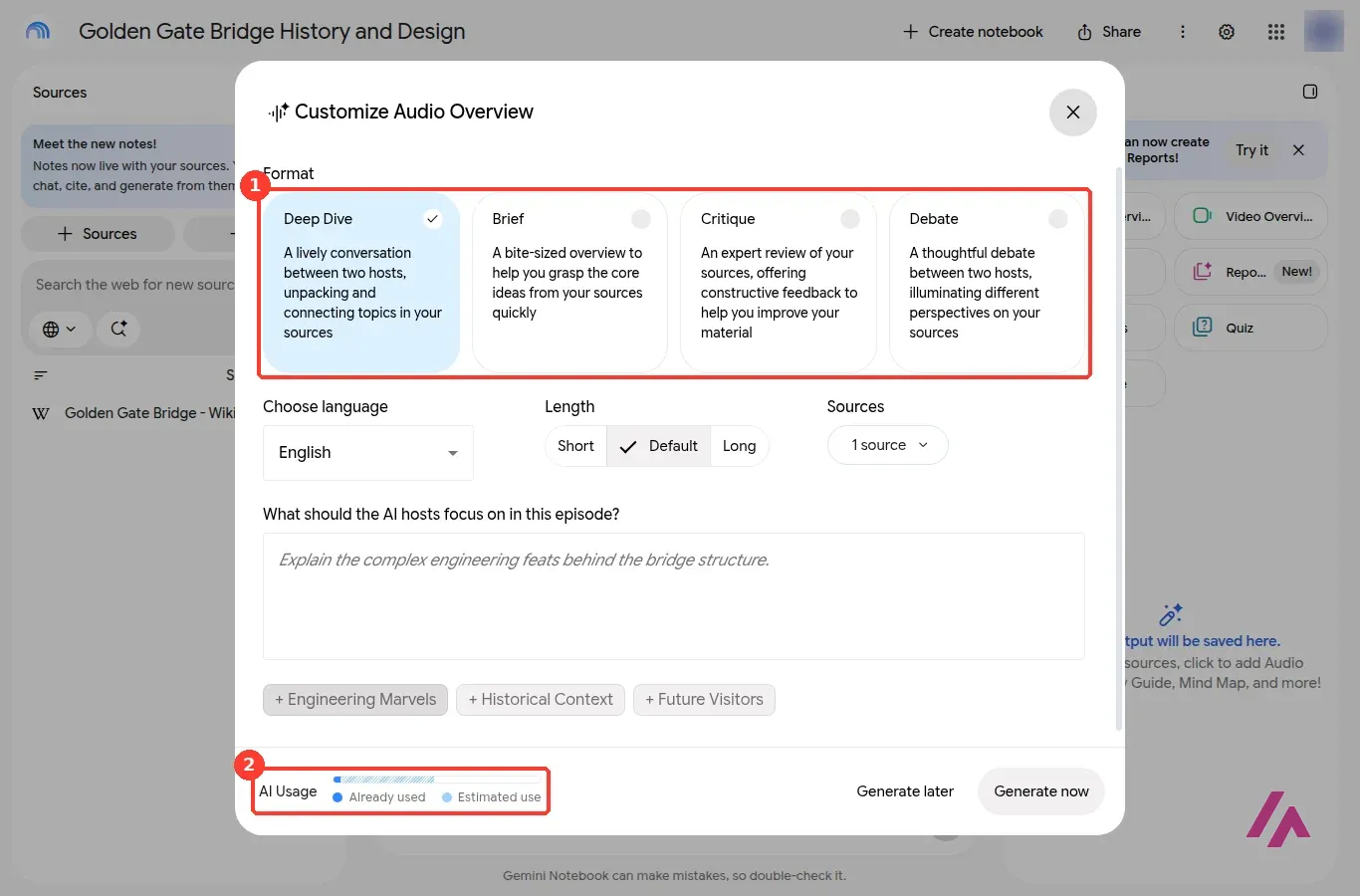Set length to Long

[739, 446]
